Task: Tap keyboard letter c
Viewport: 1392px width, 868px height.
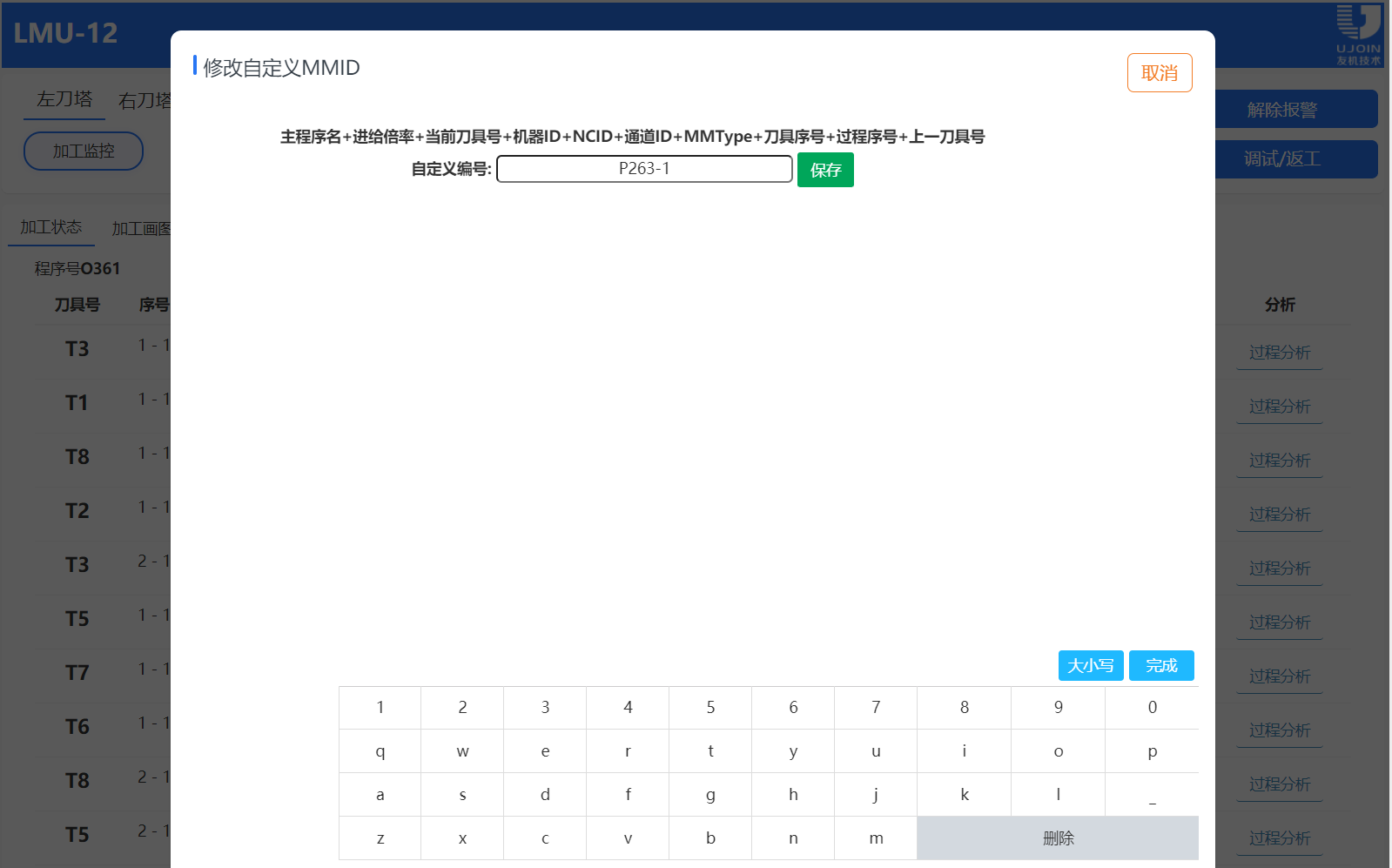Action: click(x=545, y=838)
